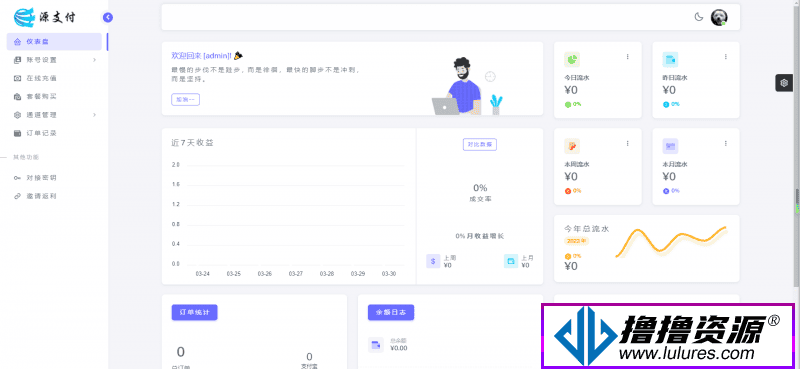Open 邀请返利 invite rebate page
The height and width of the screenshot is (369, 800).
point(54,196)
